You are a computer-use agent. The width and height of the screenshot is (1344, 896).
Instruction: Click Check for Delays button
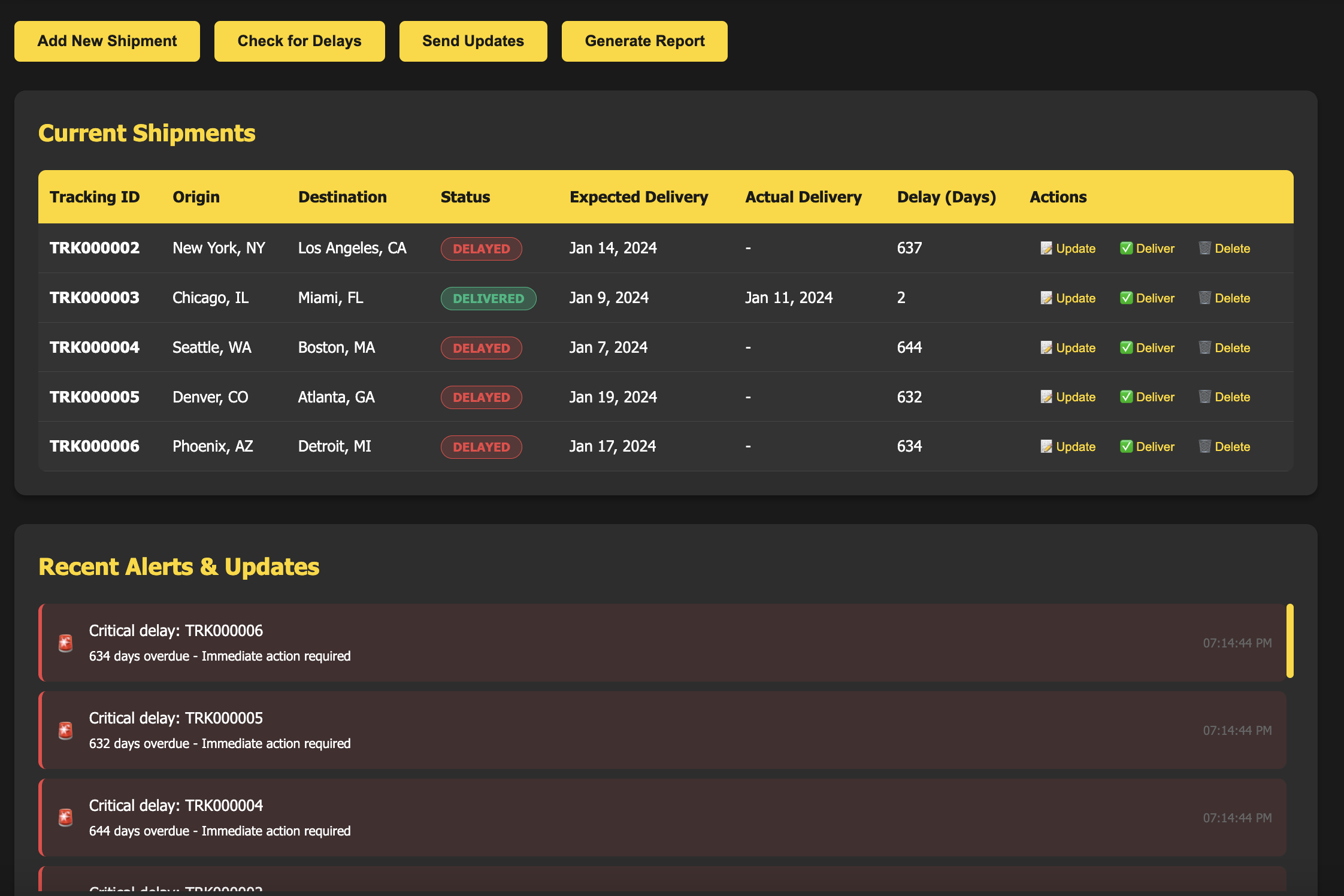click(299, 41)
